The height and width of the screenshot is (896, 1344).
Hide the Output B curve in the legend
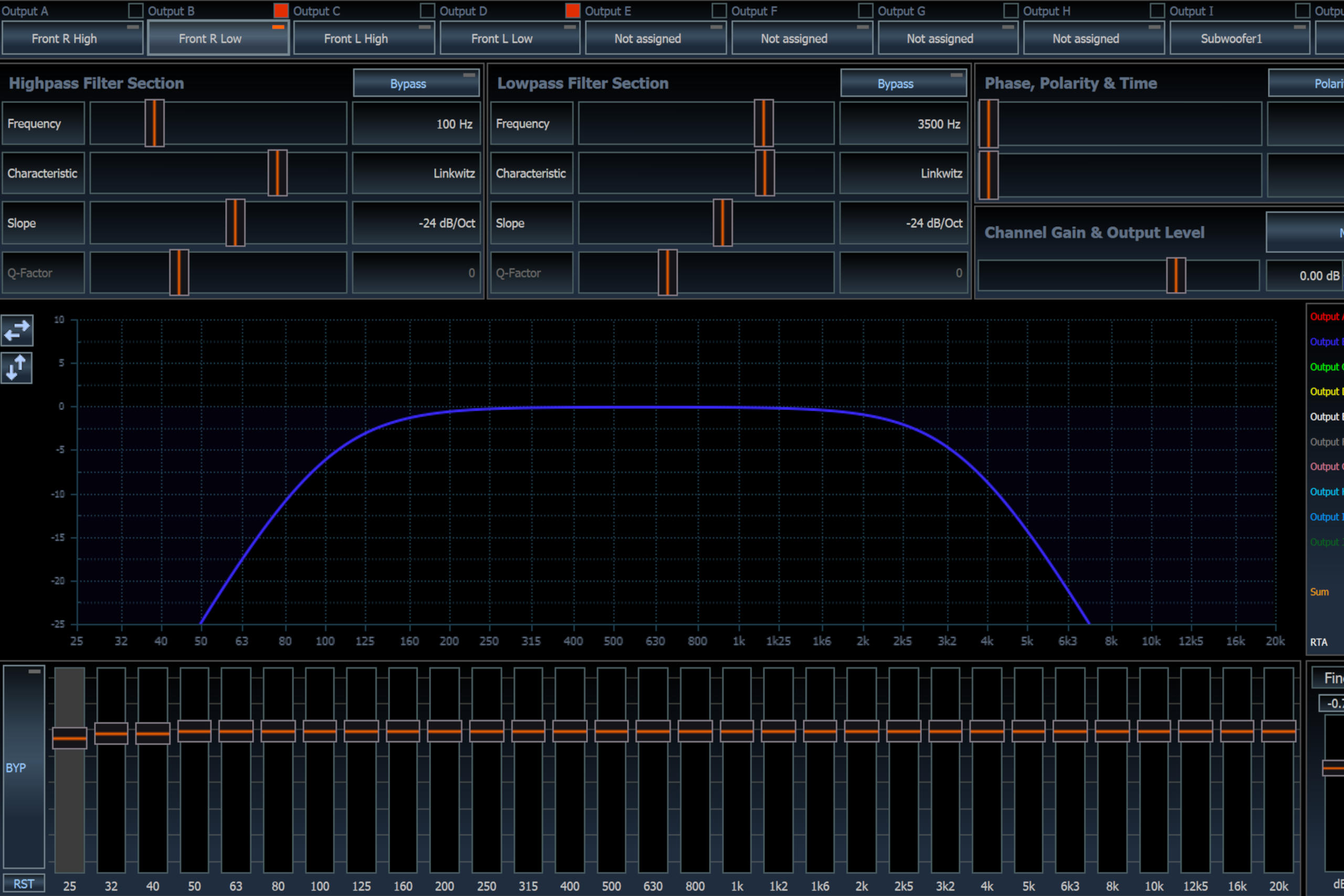[x=1326, y=342]
